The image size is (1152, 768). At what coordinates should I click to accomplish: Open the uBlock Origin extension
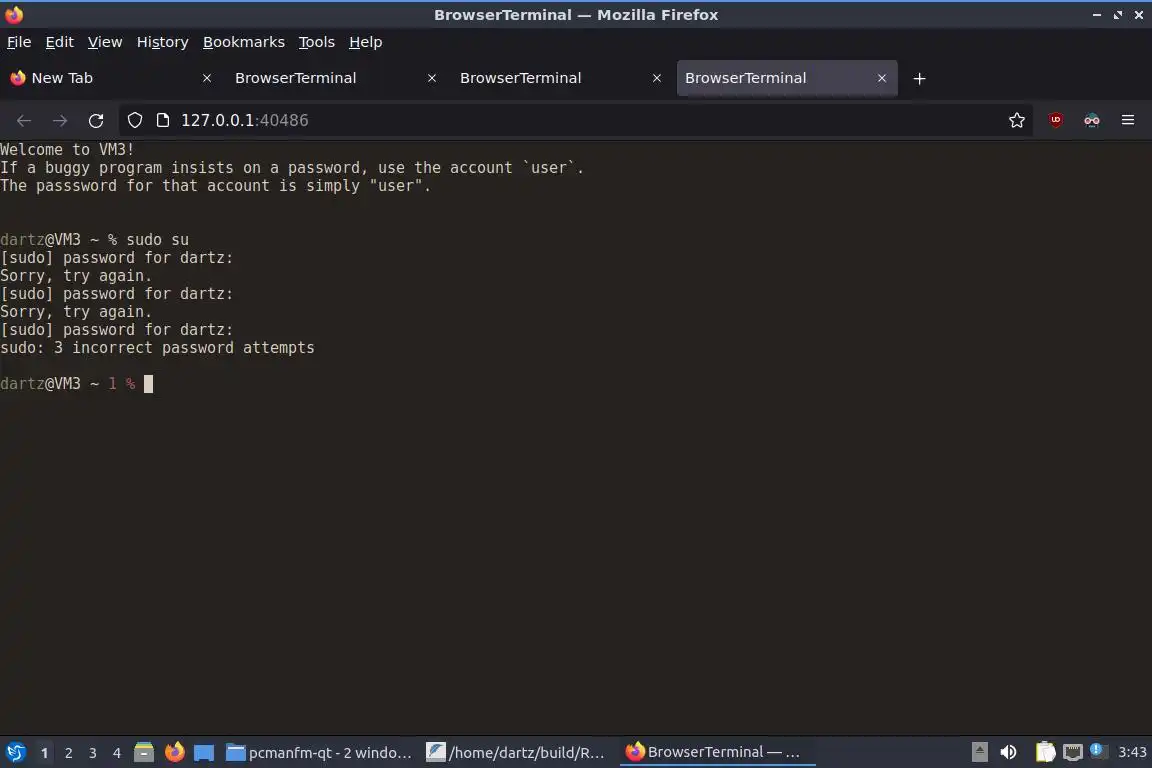(1056, 121)
